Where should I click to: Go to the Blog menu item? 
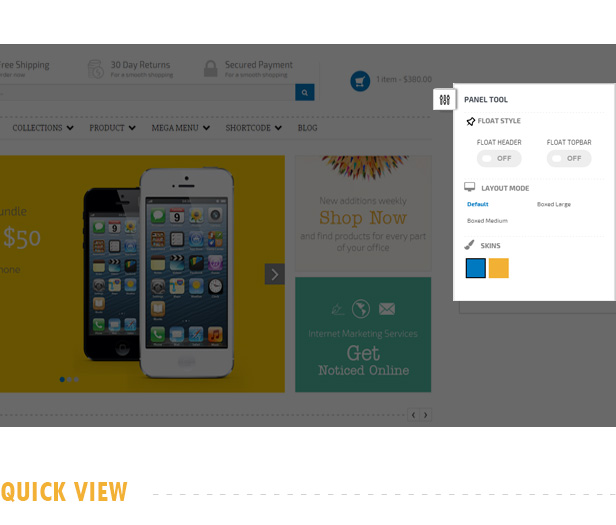[307, 128]
